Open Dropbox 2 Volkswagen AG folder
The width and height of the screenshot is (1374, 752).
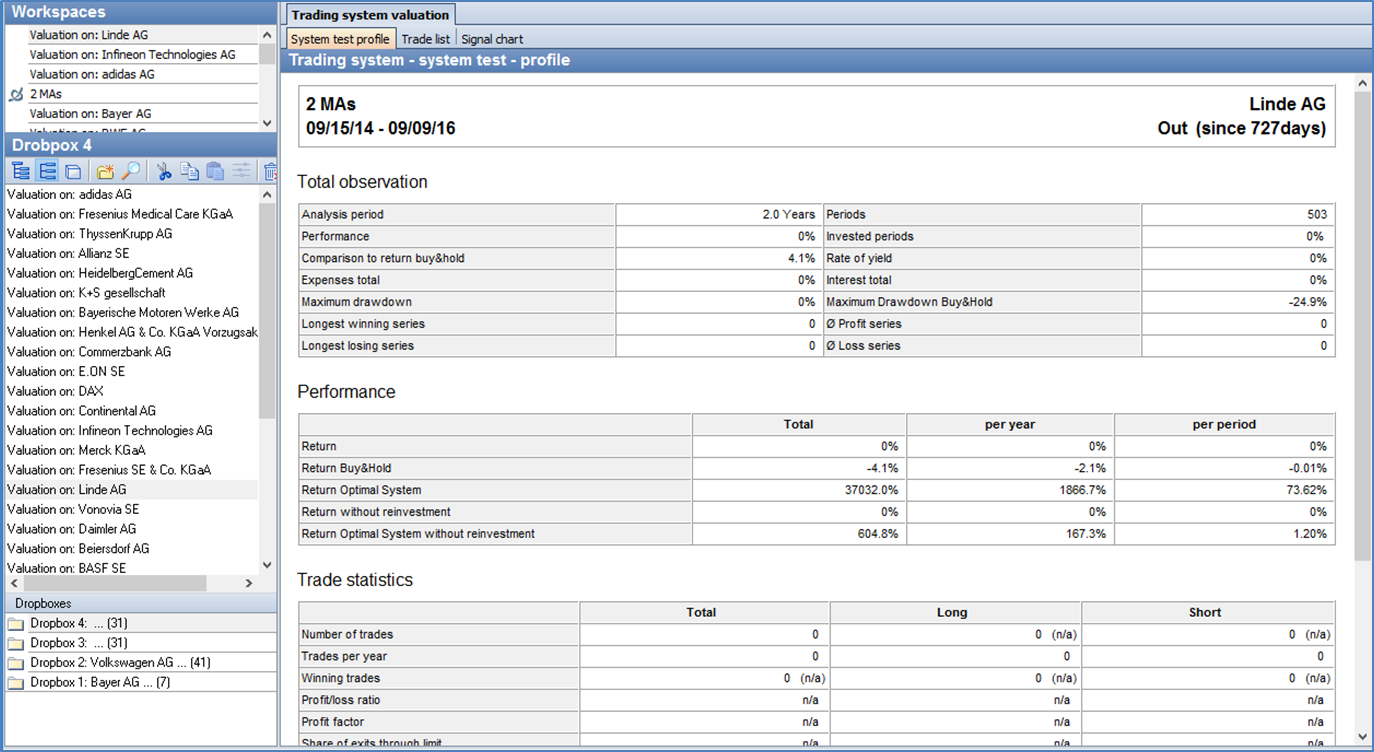click(x=120, y=662)
